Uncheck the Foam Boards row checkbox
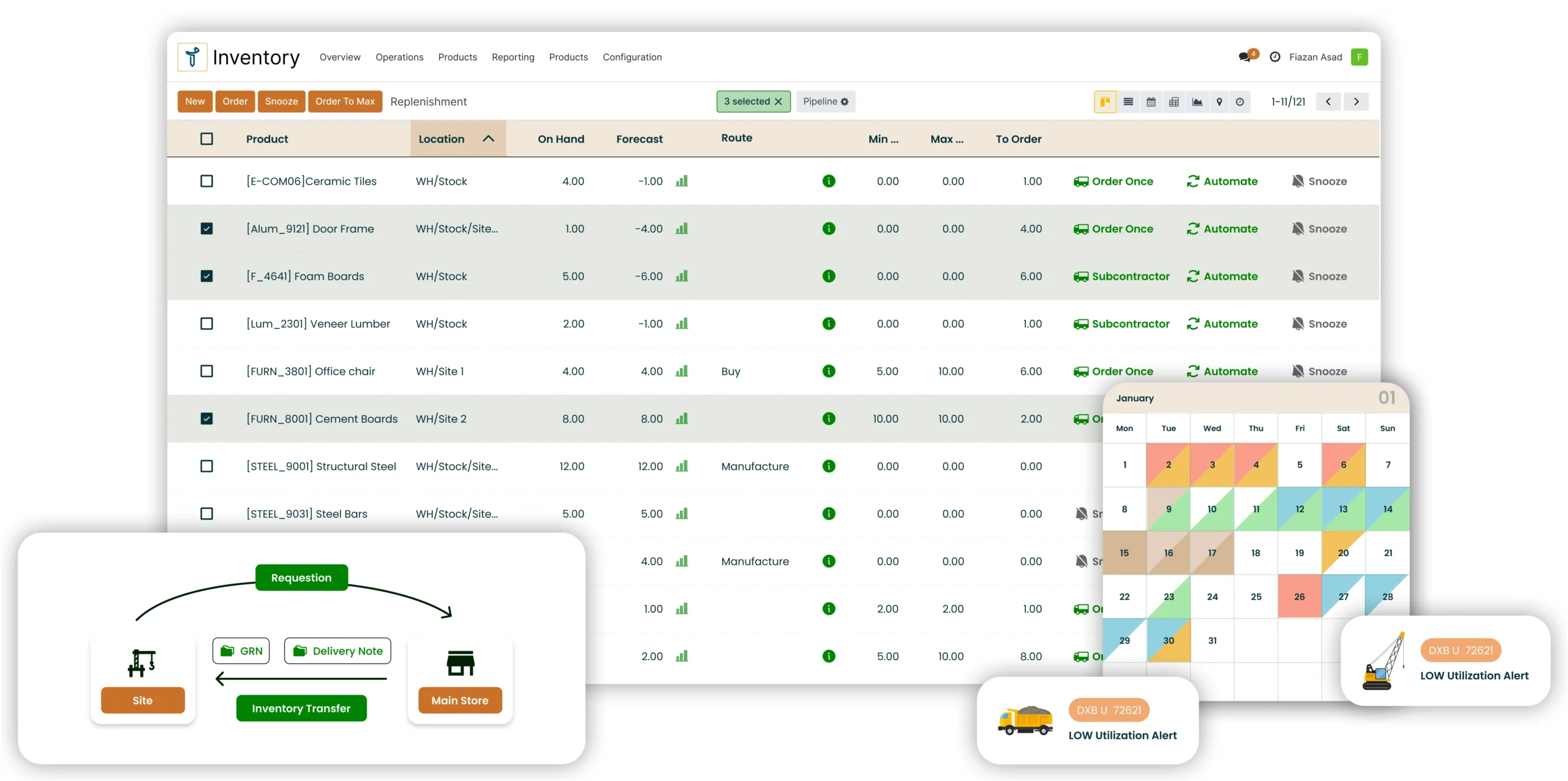The width and height of the screenshot is (1568, 781). coord(206,276)
